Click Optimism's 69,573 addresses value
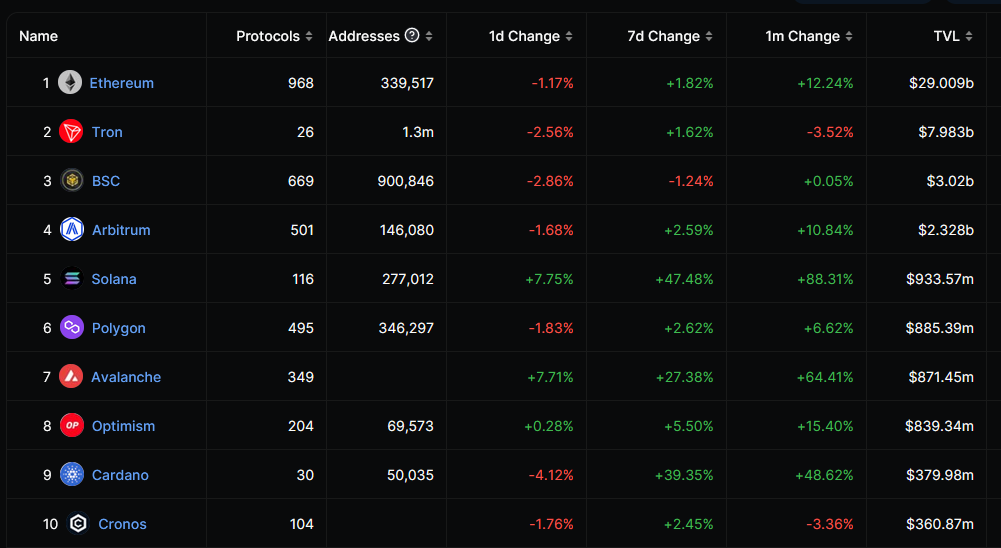This screenshot has width=1001, height=548. [x=410, y=426]
